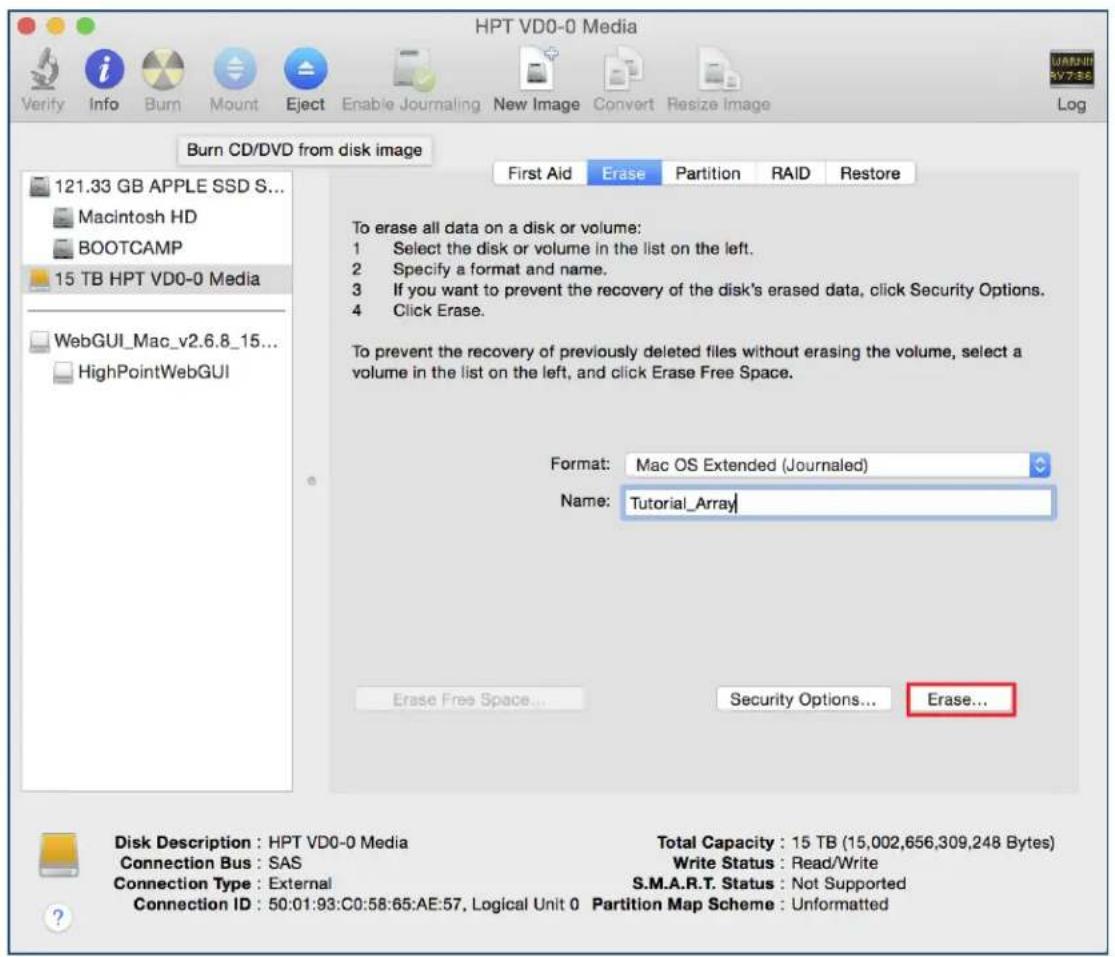Click the Write Status Read/Write value

(835, 863)
